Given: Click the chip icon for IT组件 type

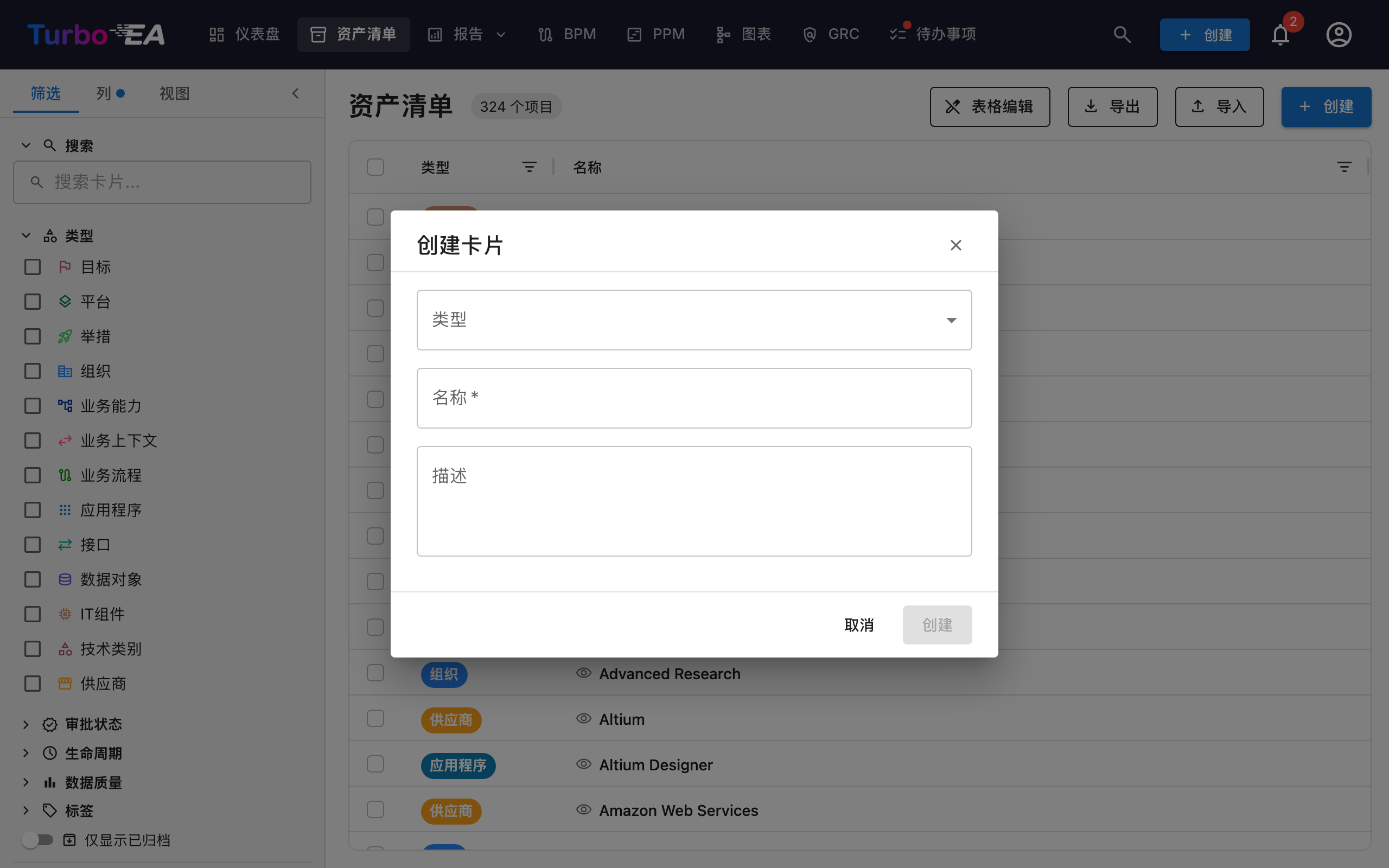Looking at the screenshot, I should point(65,614).
